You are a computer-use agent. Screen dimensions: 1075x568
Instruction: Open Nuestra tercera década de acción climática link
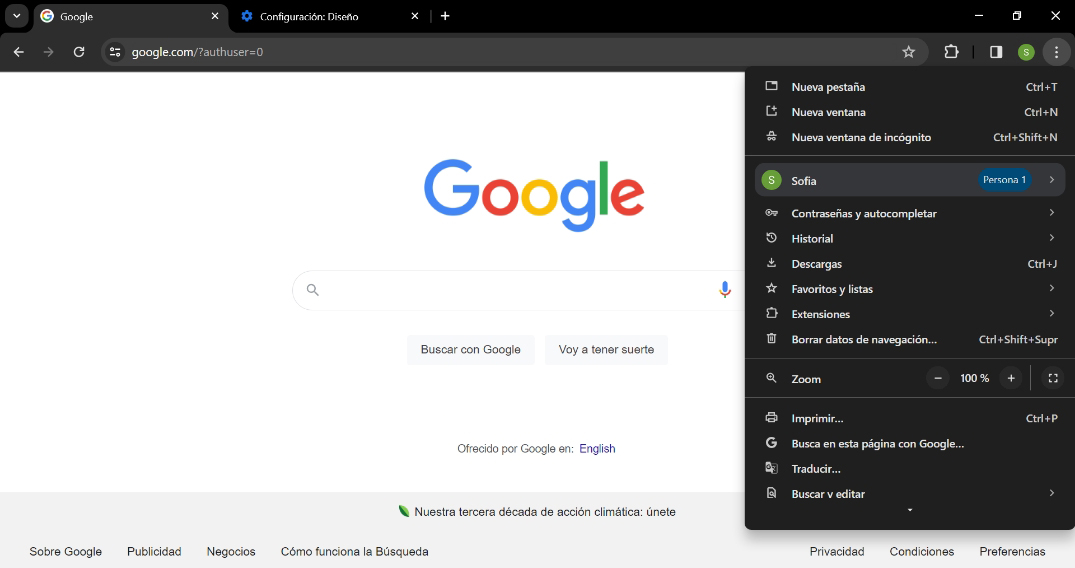point(544,512)
